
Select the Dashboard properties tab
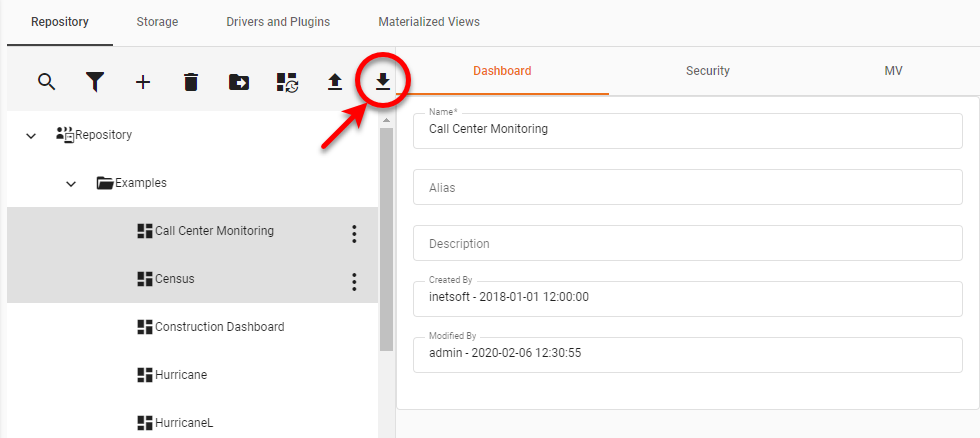(502, 71)
